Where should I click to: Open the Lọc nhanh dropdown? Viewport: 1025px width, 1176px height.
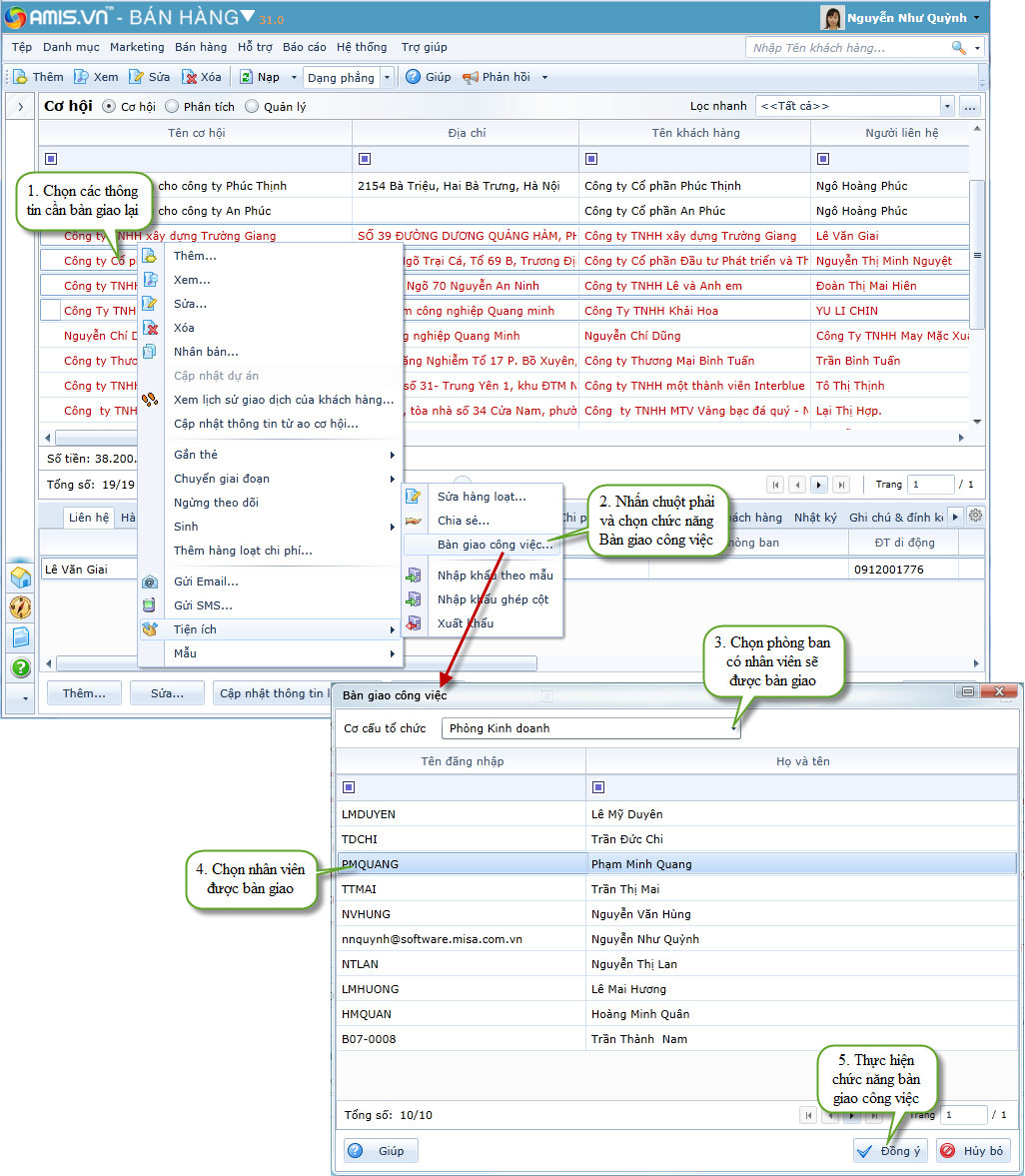946,106
